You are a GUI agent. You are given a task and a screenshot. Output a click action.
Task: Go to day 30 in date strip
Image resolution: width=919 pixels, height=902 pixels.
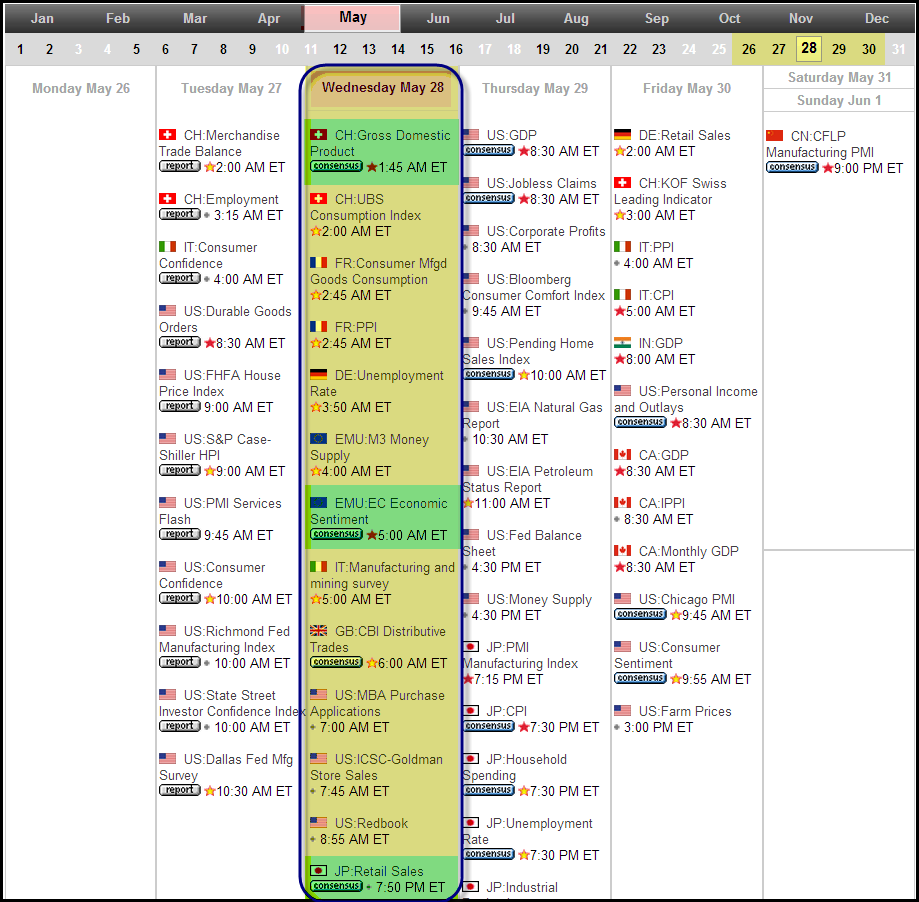coord(869,49)
